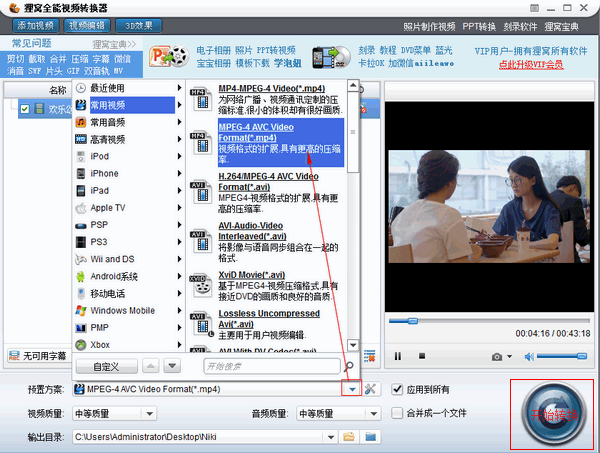The image size is (600, 453).
Task: Enable the 合并成一个文件 checkbox
Action: click(397, 413)
